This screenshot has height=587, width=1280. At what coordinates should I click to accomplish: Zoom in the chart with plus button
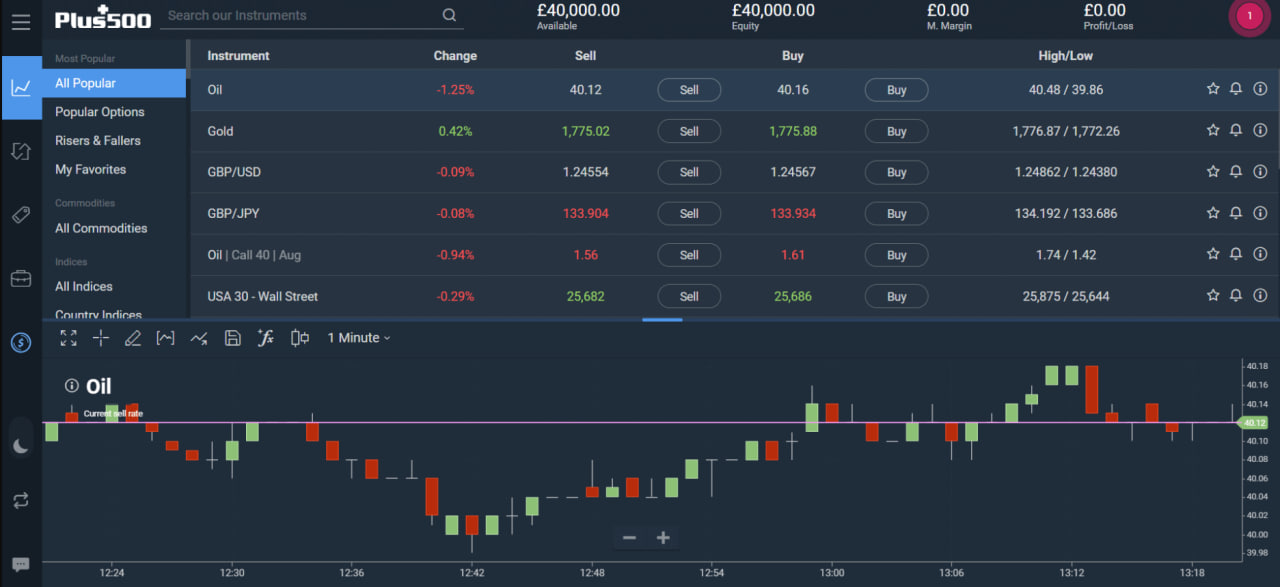pyautogui.click(x=663, y=538)
